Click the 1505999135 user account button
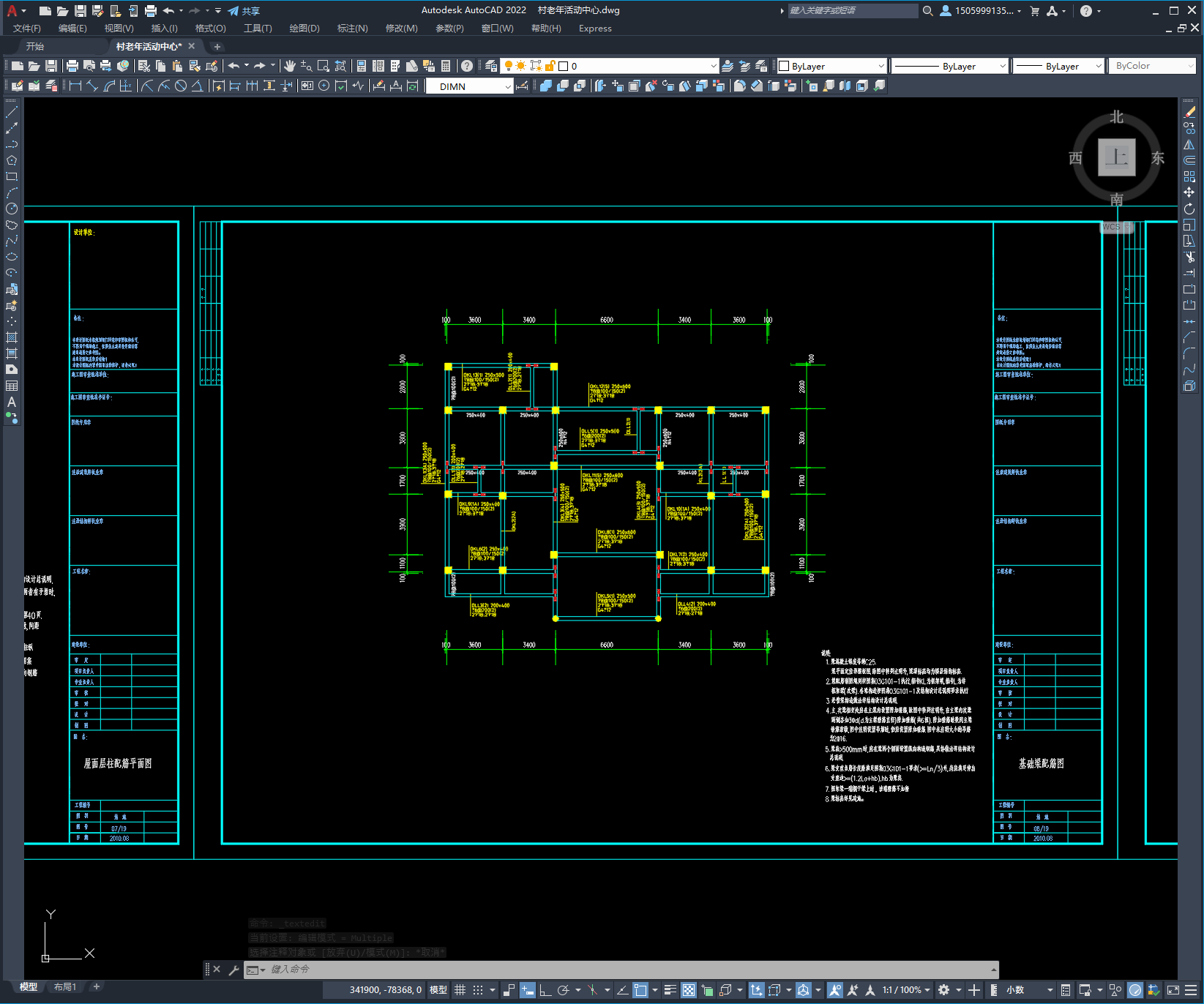Screen dimensions: 1204x1004 (x=981, y=11)
